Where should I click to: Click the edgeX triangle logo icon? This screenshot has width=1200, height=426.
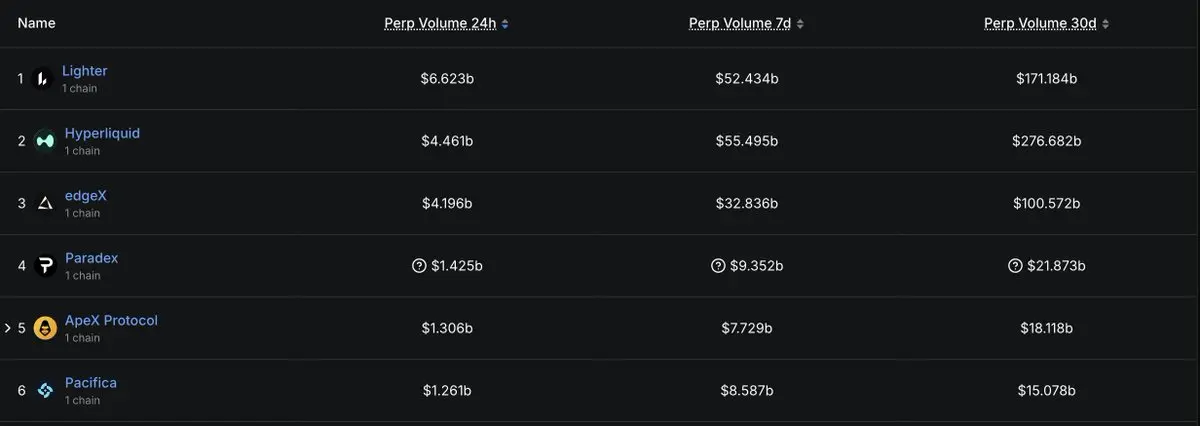point(45,203)
